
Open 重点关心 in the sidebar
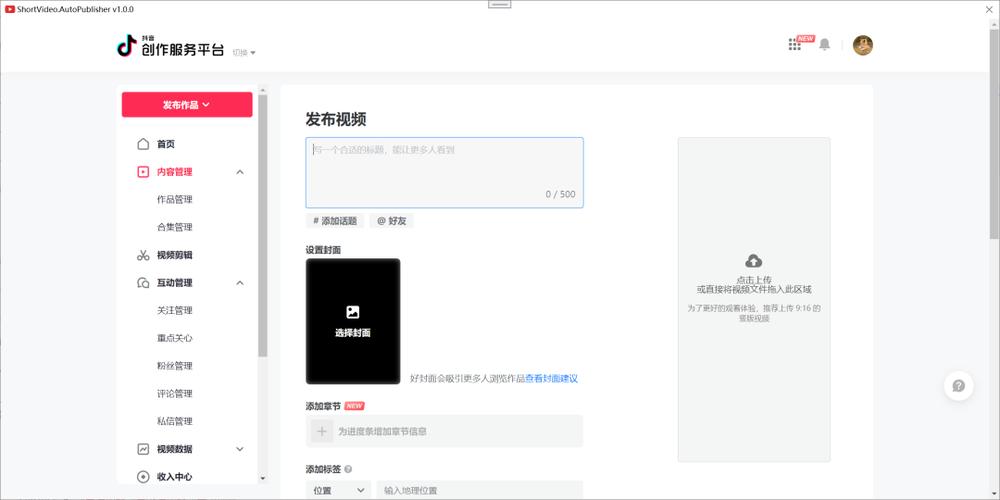tap(175, 338)
